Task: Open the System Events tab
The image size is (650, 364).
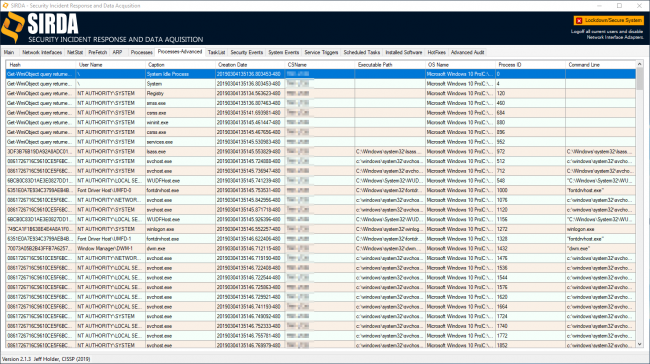Action: (284, 52)
